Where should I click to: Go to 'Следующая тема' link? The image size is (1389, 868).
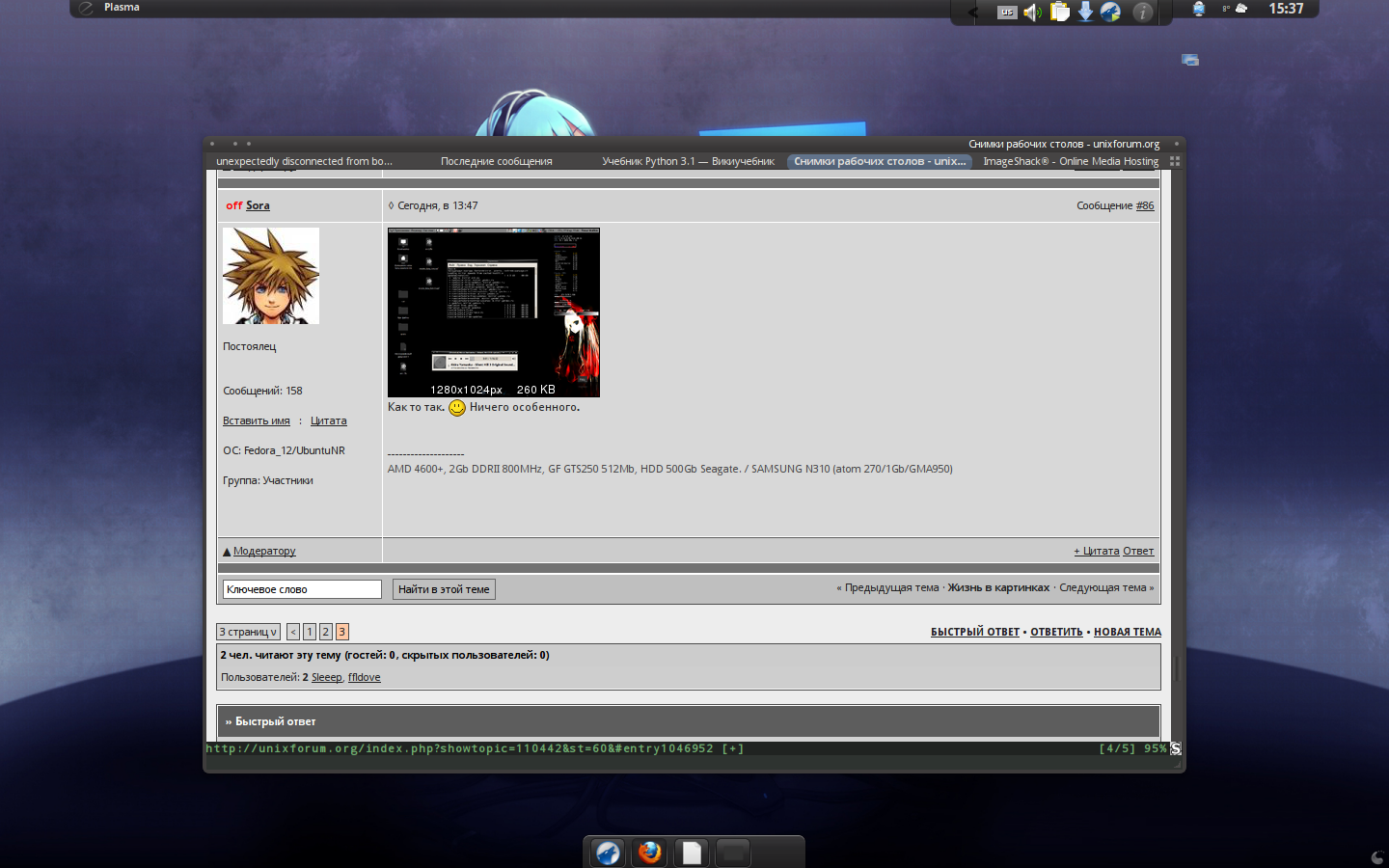[1103, 587]
